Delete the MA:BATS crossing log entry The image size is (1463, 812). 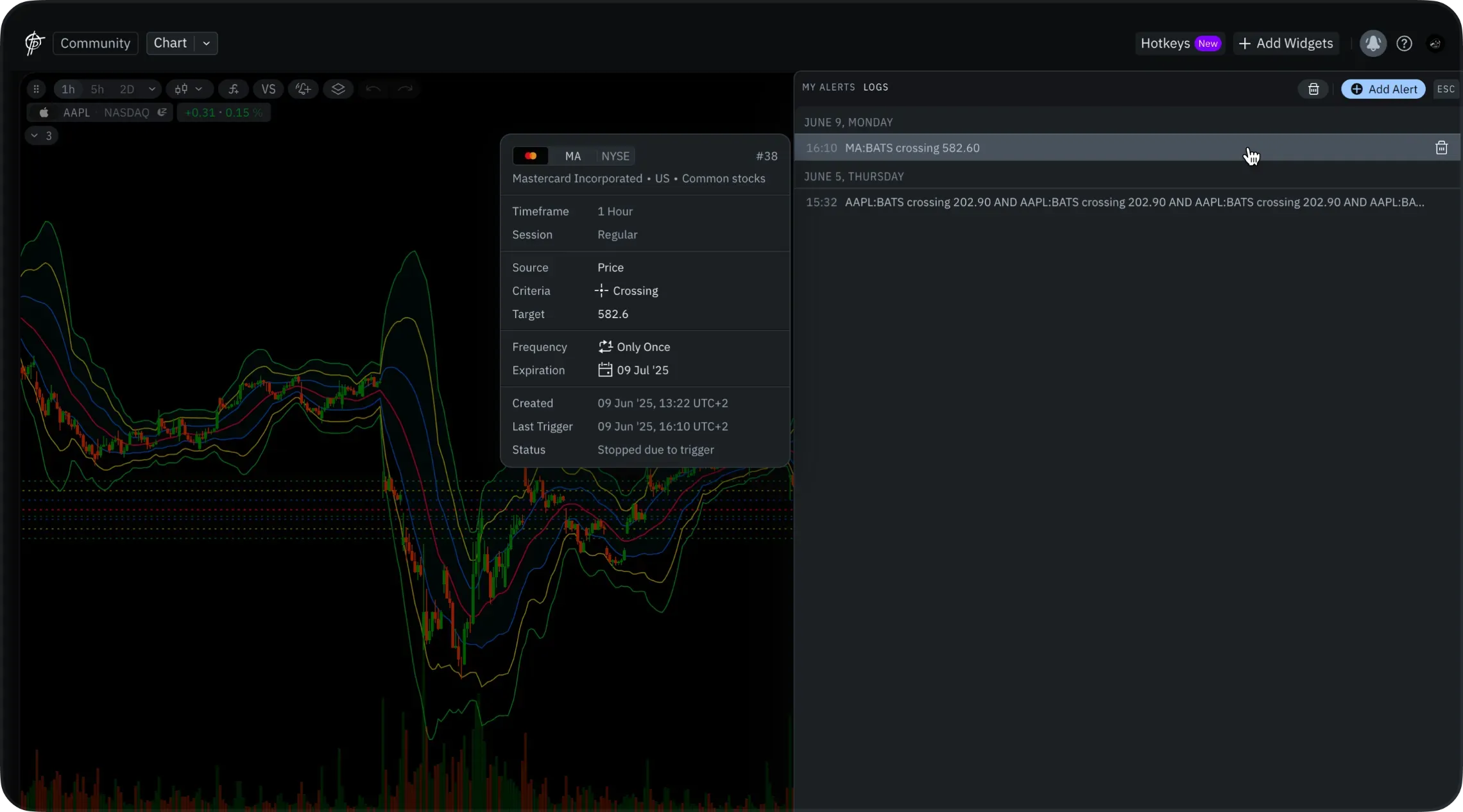[x=1442, y=148]
